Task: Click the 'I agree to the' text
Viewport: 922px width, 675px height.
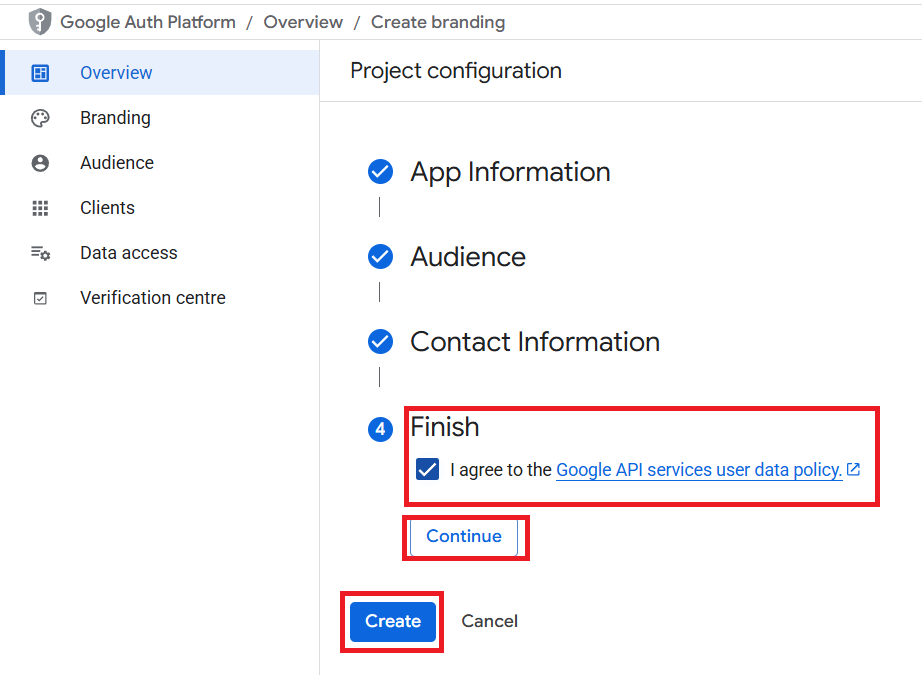Action: [x=501, y=470]
